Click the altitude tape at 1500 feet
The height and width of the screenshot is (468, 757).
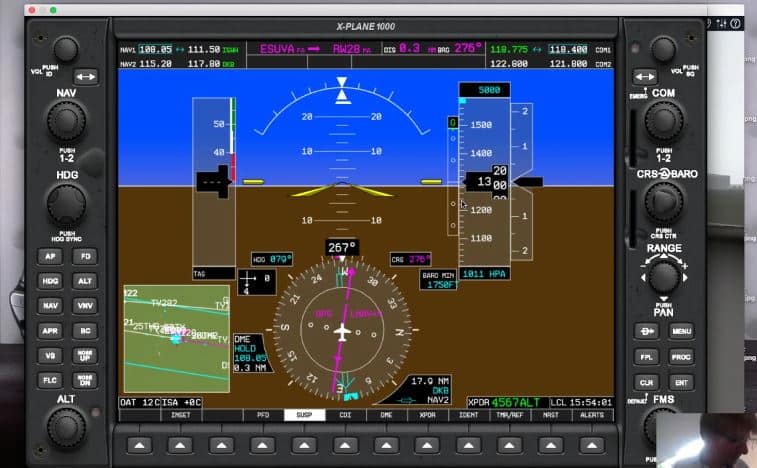(481, 125)
